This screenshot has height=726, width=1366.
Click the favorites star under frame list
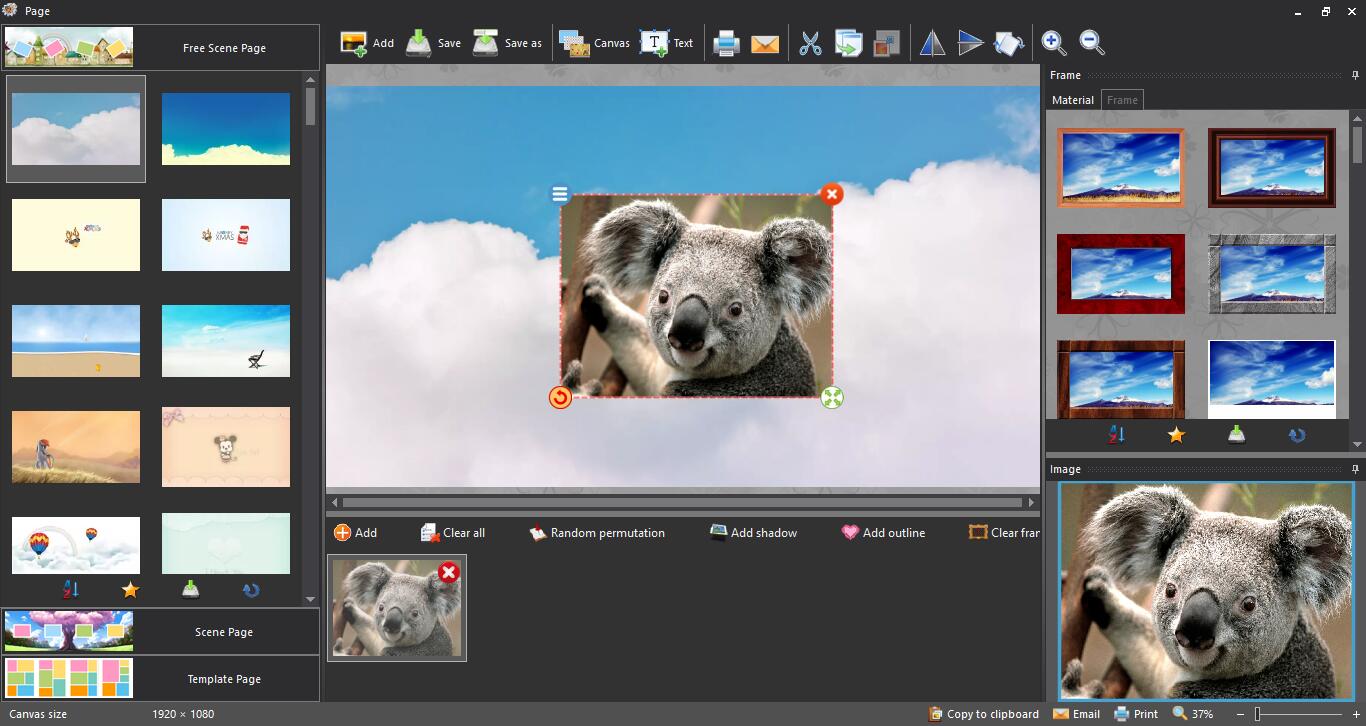[x=1176, y=435]
